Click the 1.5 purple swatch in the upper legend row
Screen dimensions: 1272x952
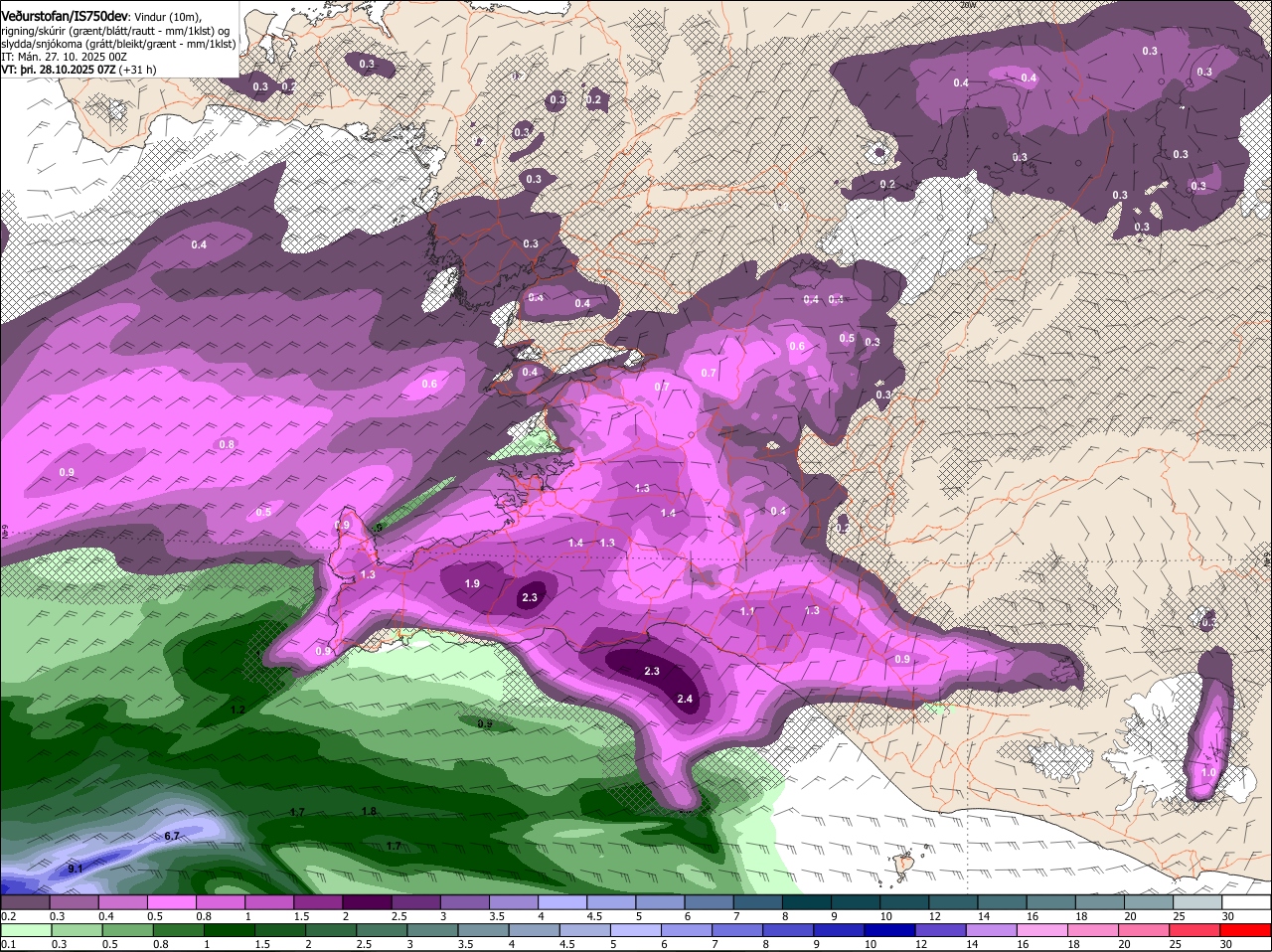pos(317,902)
